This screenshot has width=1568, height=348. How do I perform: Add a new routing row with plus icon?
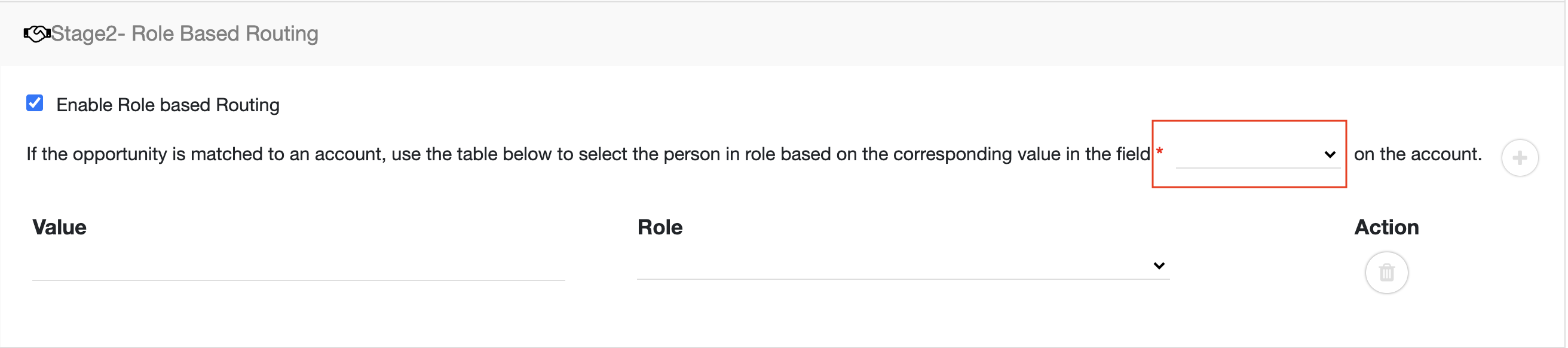(x=1521, y=158)
